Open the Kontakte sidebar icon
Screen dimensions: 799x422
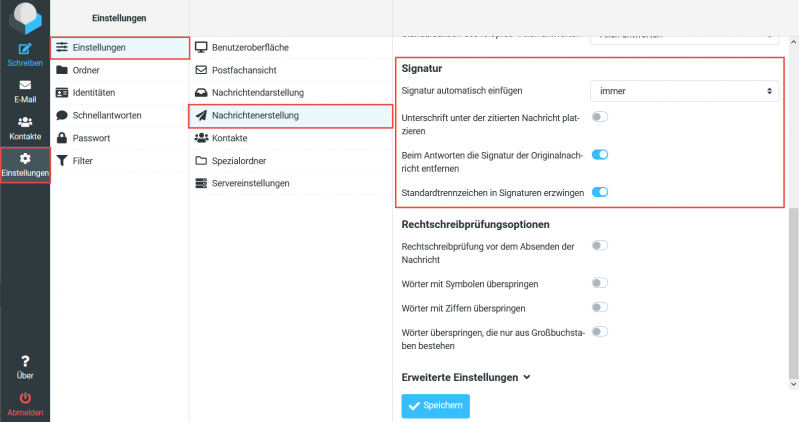click(x=25, y=123)
